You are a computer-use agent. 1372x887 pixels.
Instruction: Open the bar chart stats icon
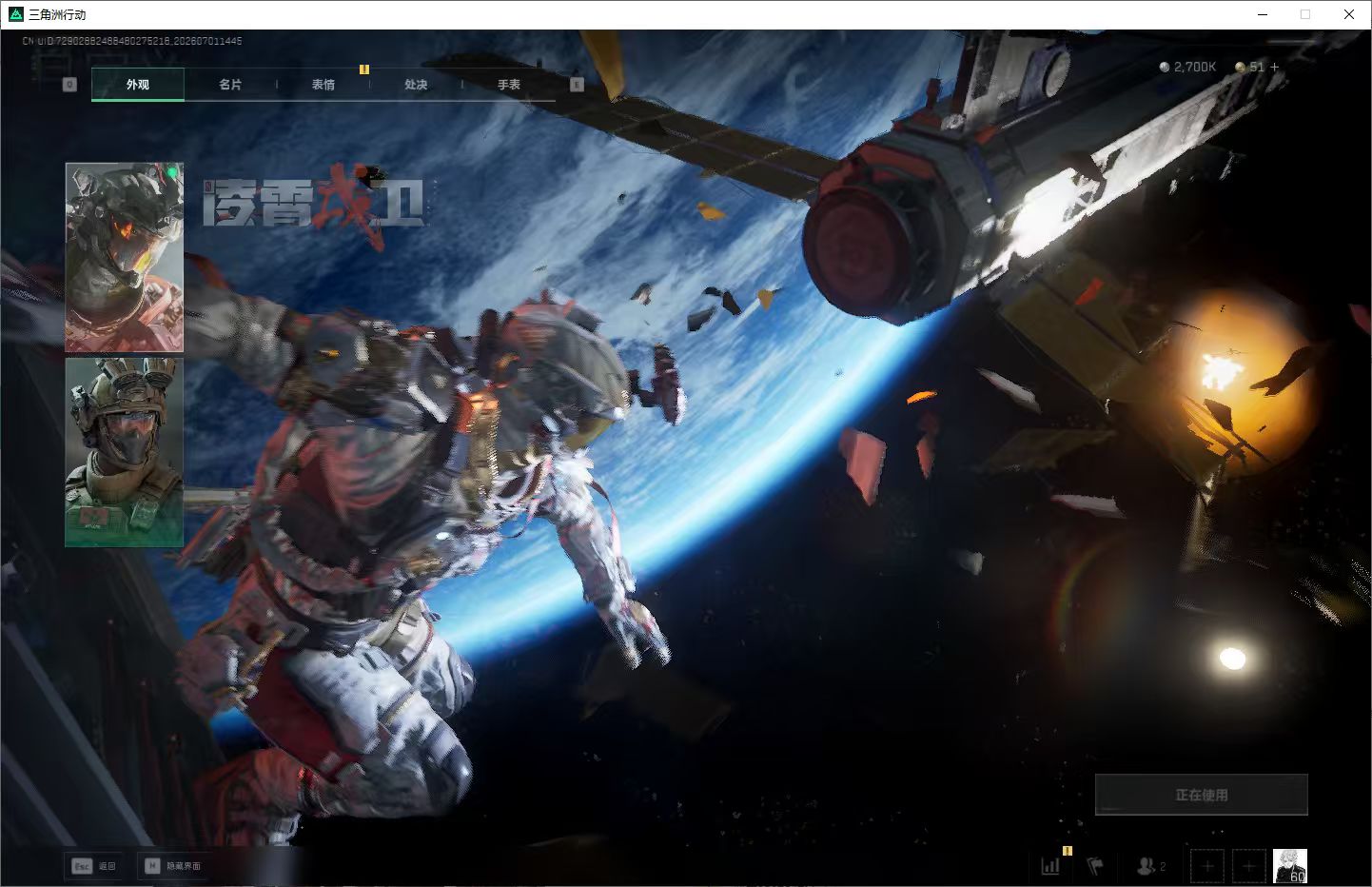pyautogui.click(x=1050, y=866)
